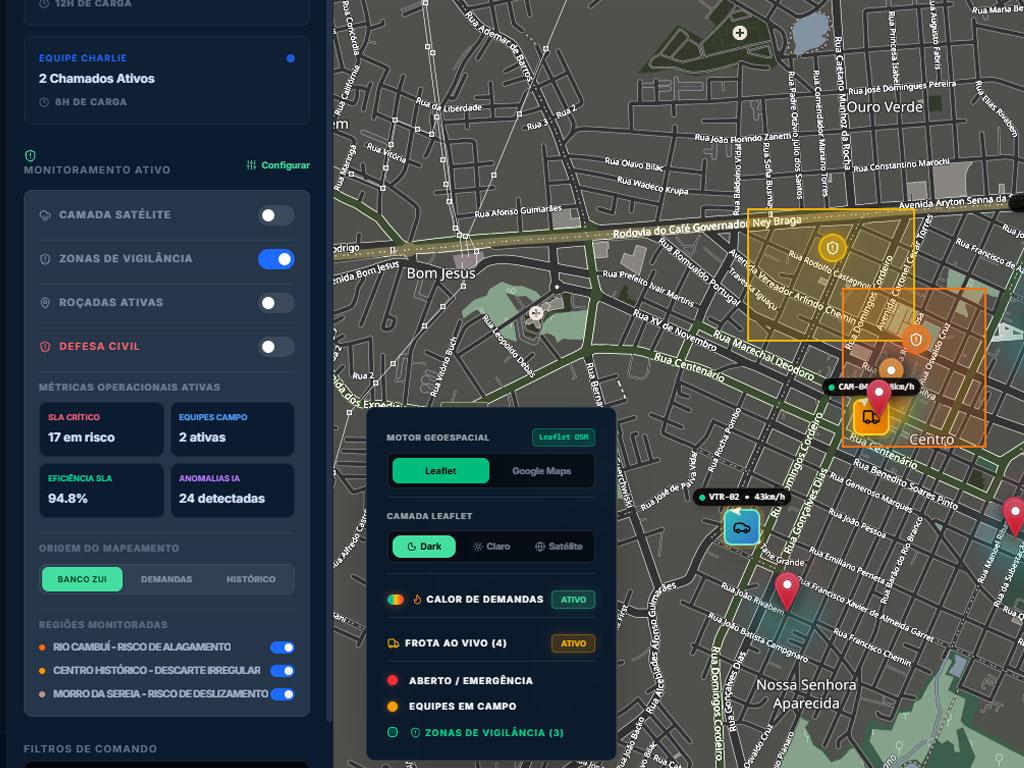Image resolution: width=1024 pixels, height=768 pixels.
Task: Click the globe icon in Satélite button
Action: click(540, 547)
